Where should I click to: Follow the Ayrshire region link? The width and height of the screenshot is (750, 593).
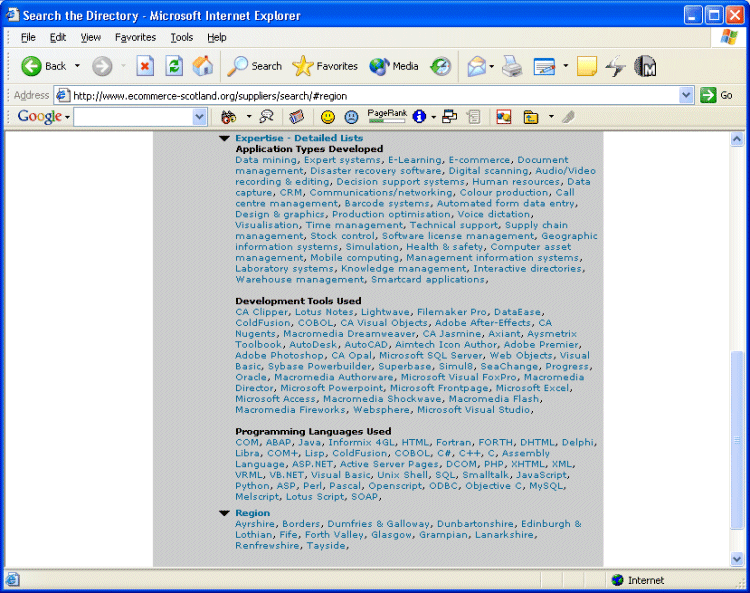(254, 524)
